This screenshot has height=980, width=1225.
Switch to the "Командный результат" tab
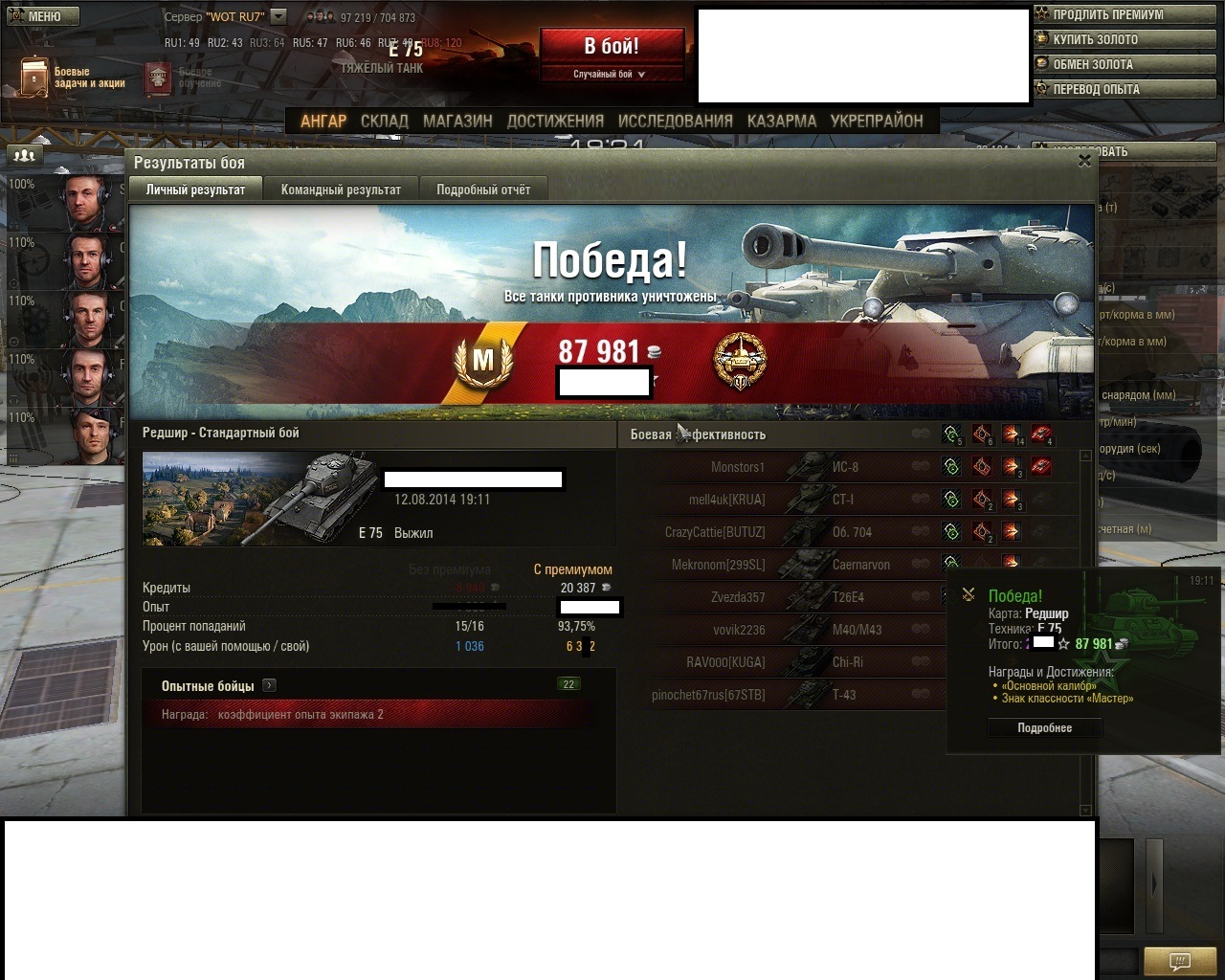(341, 189)
